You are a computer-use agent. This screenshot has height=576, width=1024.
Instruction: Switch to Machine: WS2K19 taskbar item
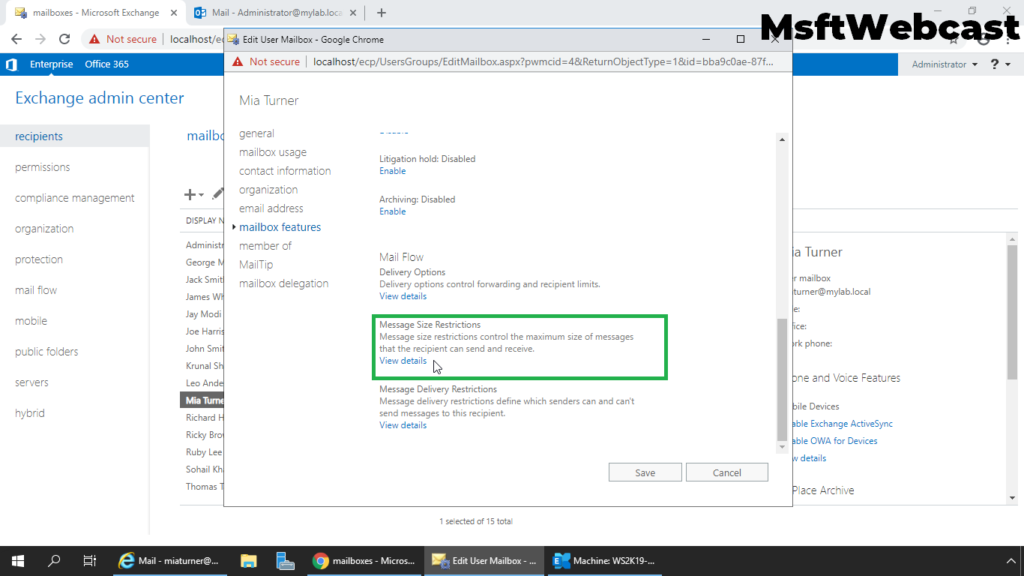(x=604, y=560)
